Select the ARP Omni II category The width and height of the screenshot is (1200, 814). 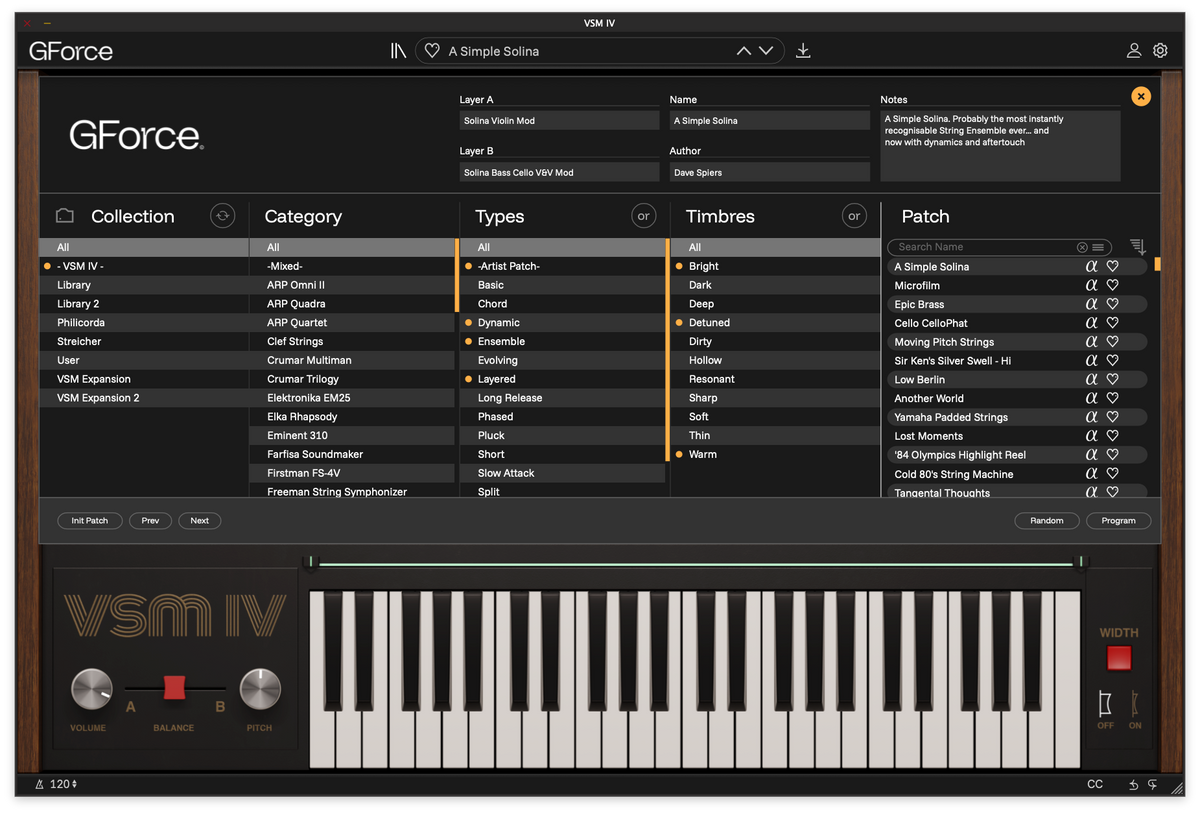click(352, 285)
